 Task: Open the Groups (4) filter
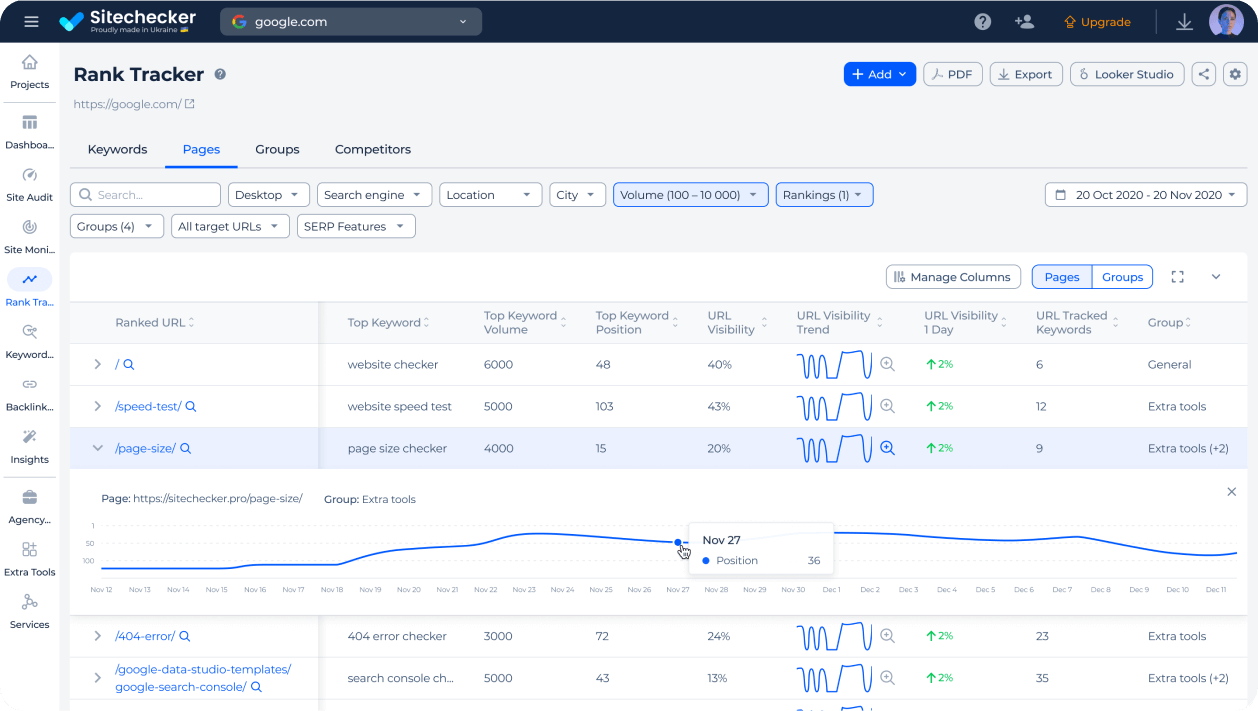(x=117, y=226)
